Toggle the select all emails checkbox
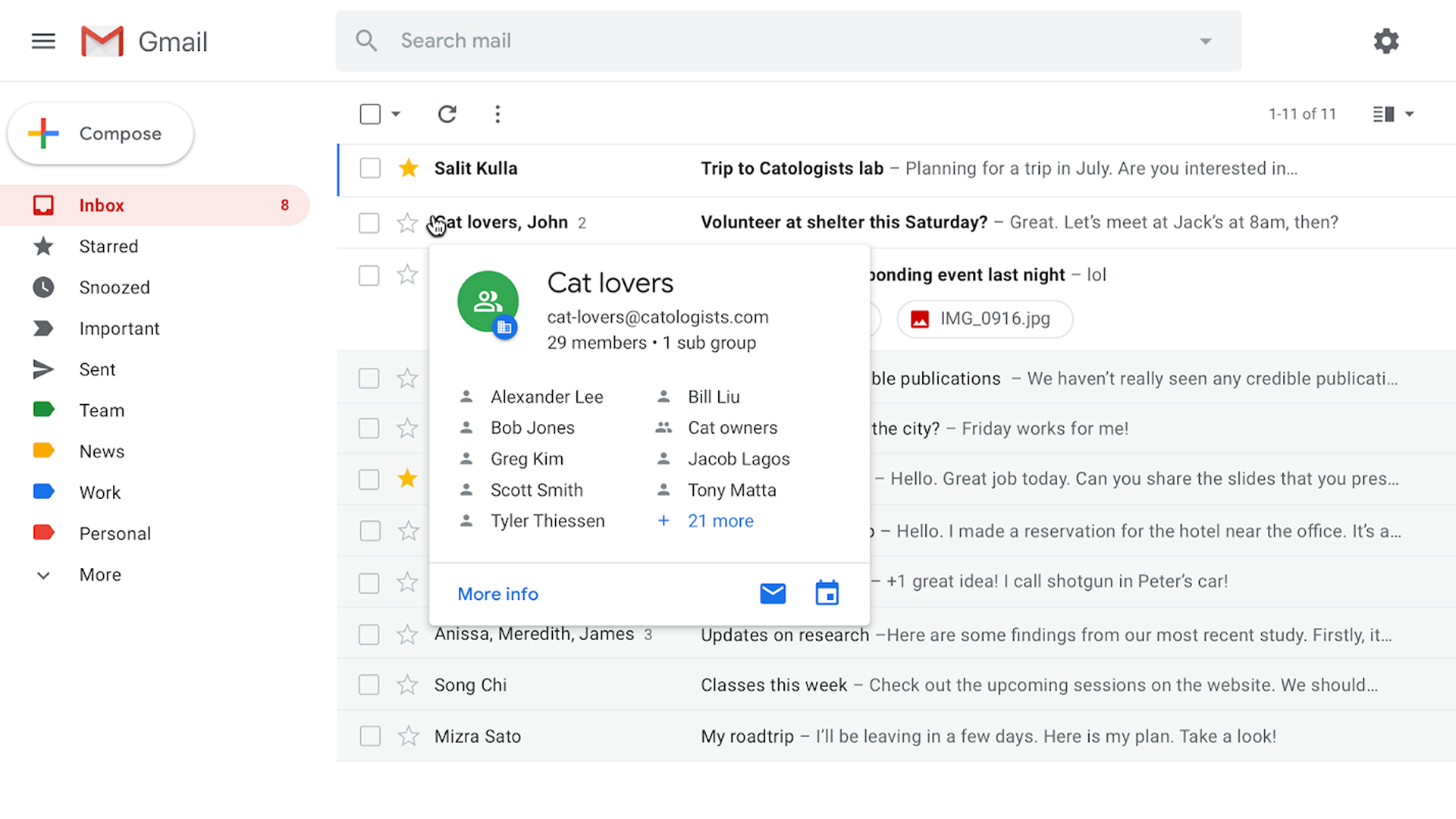This screenshot has width=1456, height=819. point(370,113)
